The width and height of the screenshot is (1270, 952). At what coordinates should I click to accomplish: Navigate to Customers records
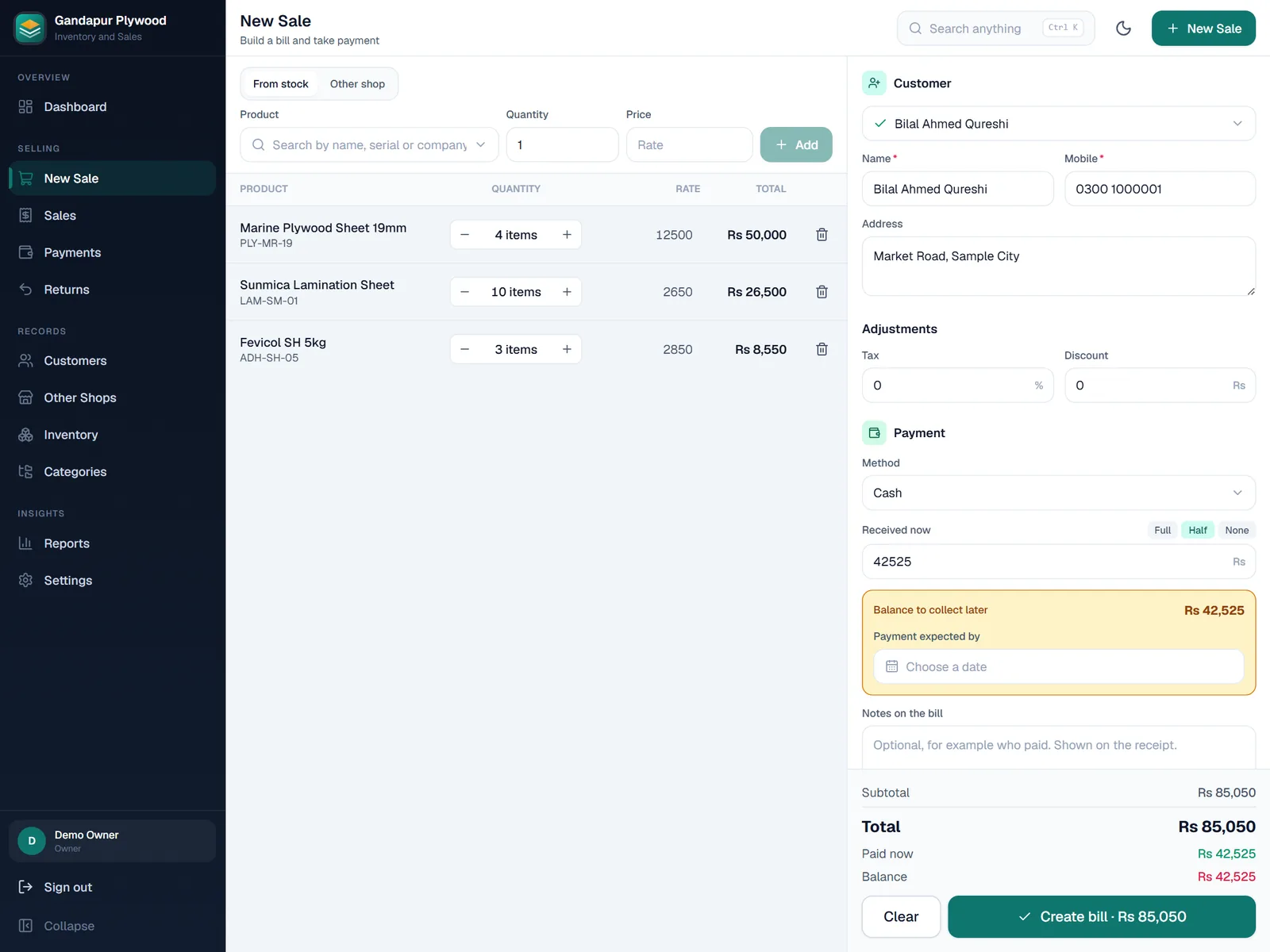click(x=112, y=361)
